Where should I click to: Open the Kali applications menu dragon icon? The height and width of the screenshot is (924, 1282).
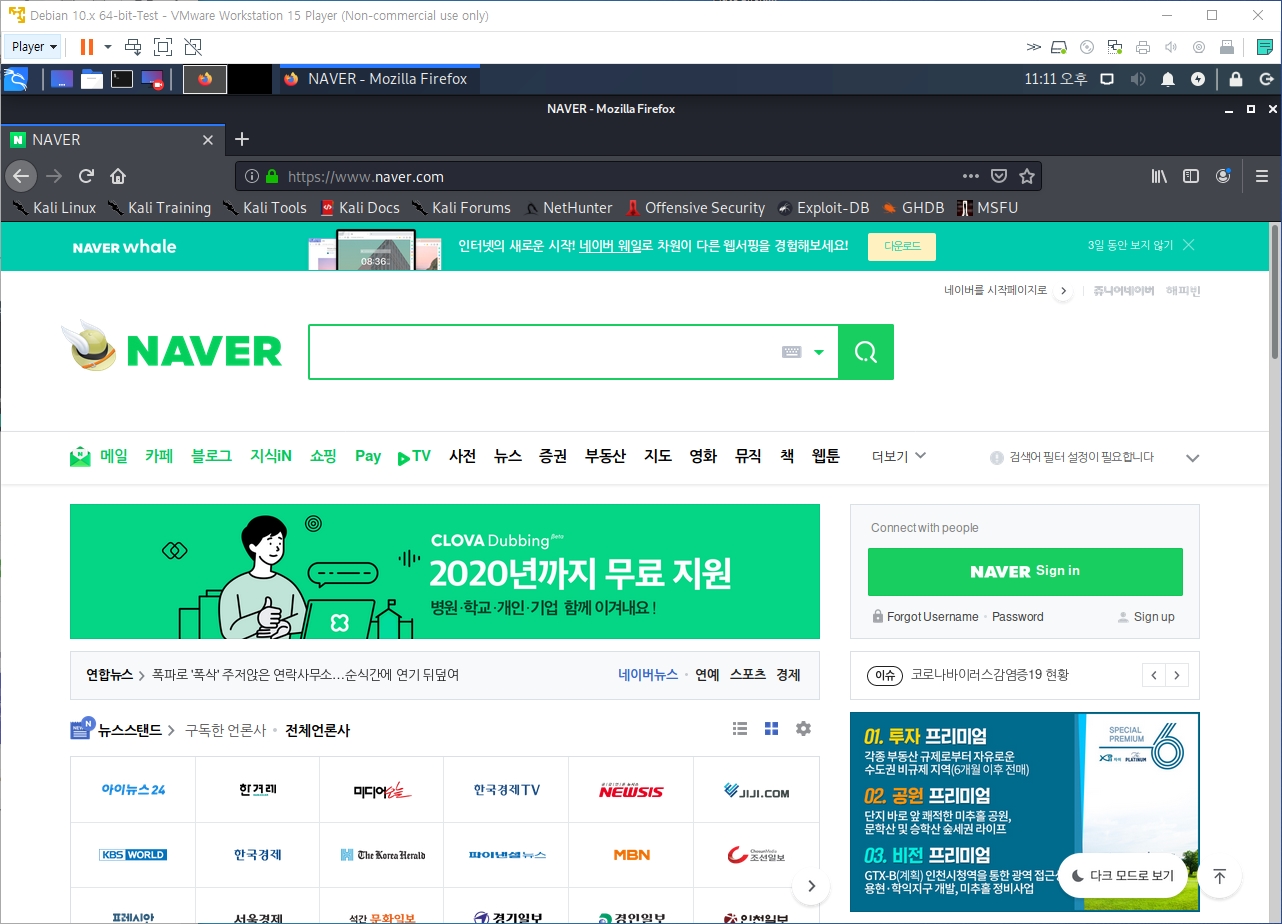pos(16,79)
